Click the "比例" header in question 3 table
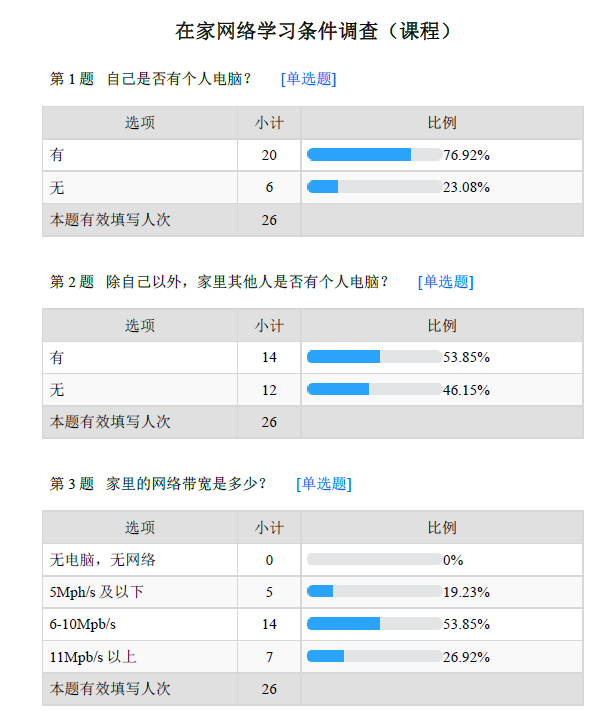The image size is (611, 723). pyautogui.click(x=441, y=527)
